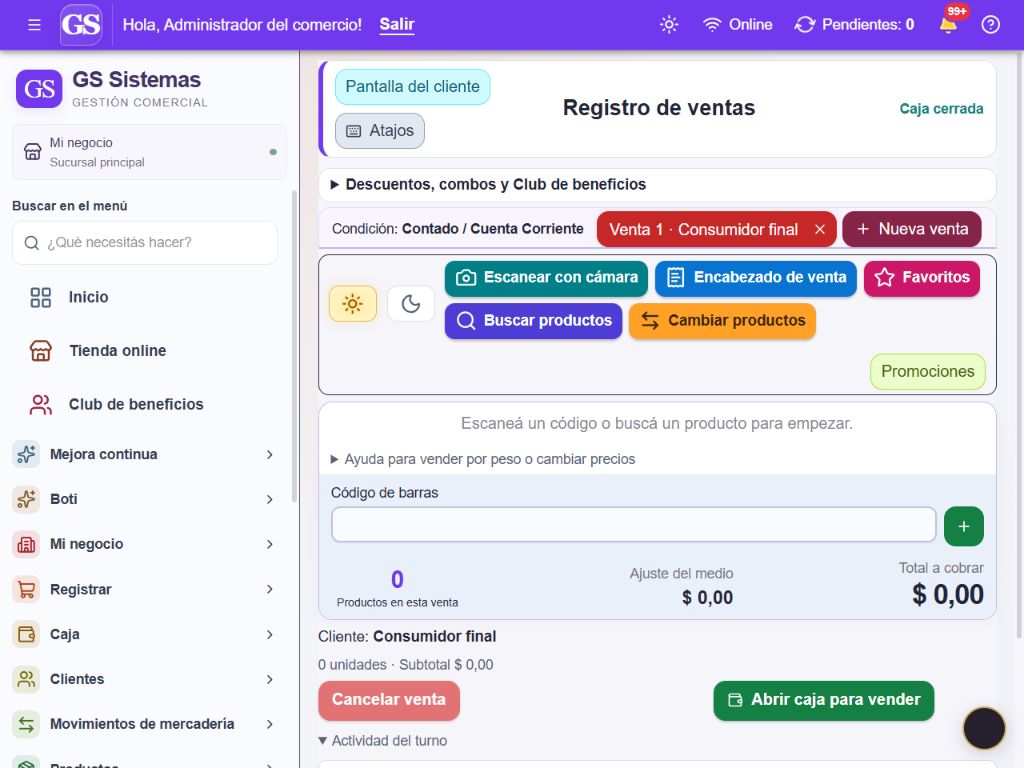Click the green plus add button
Image resolution: width=1024 pixels, height=768 pixels.
click(964, 526)
